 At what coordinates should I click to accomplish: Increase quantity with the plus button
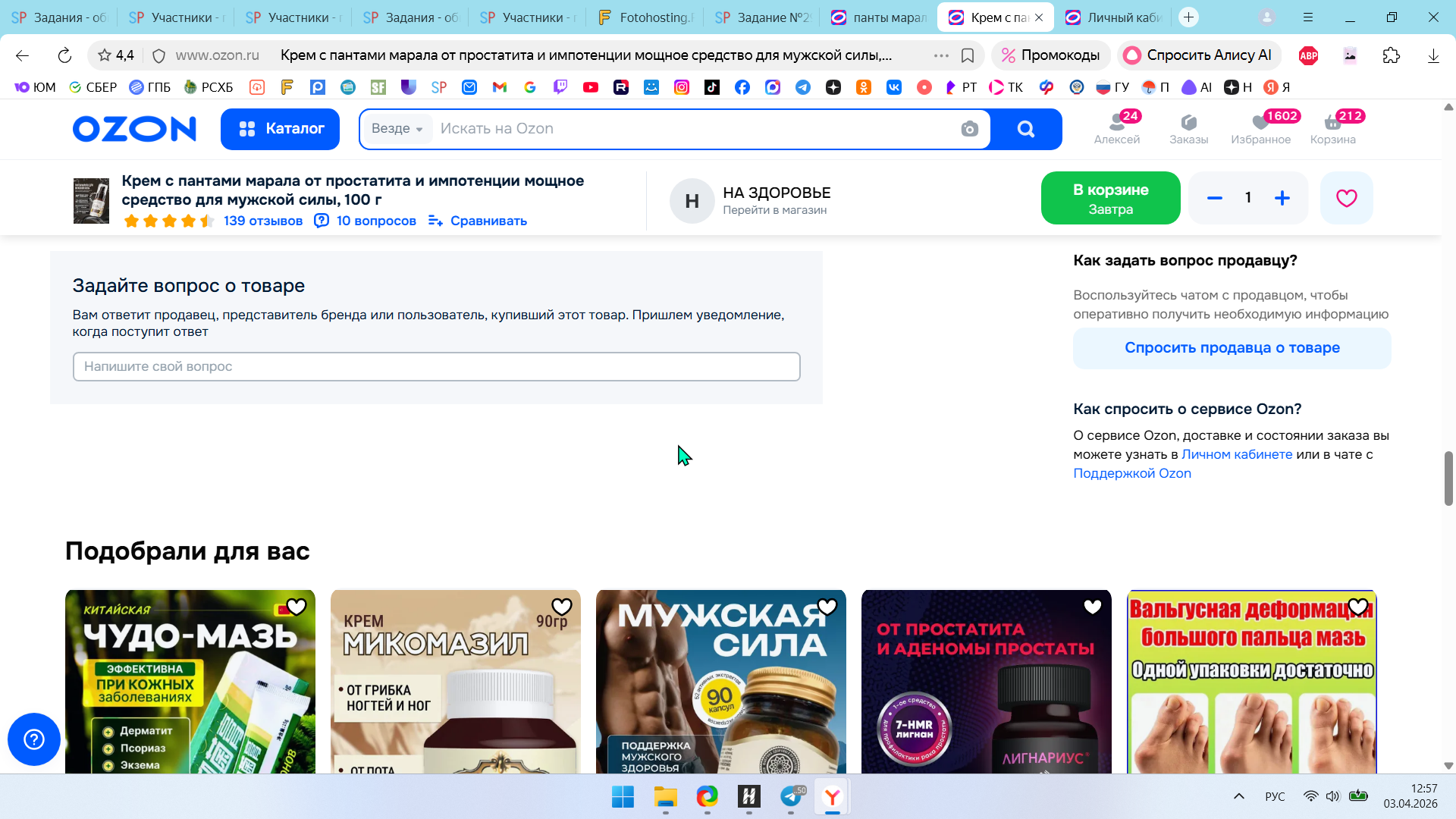pyautogui.click(x=1282, y=198)
